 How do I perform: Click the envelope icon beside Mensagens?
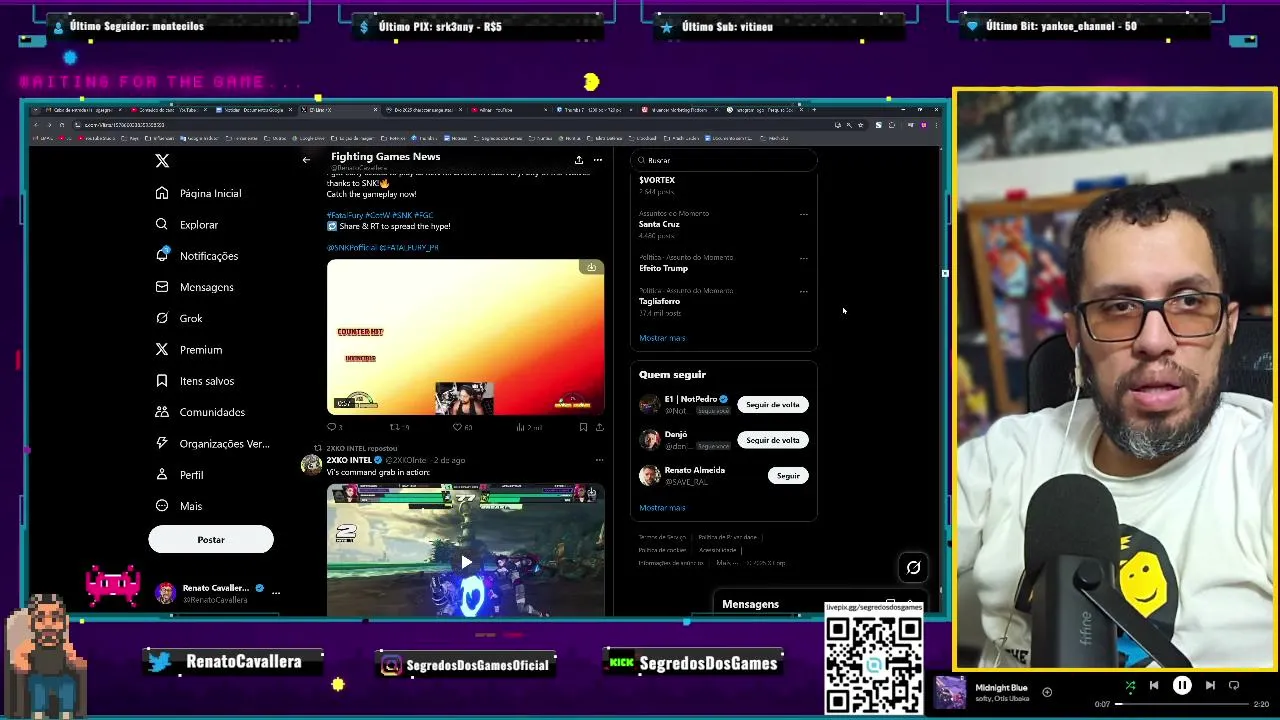coord(162,287)
